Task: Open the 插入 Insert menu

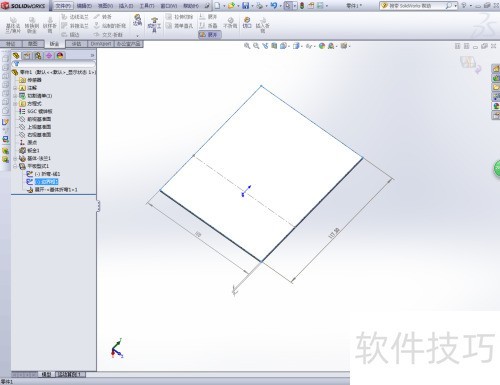Action: [126, 6]
